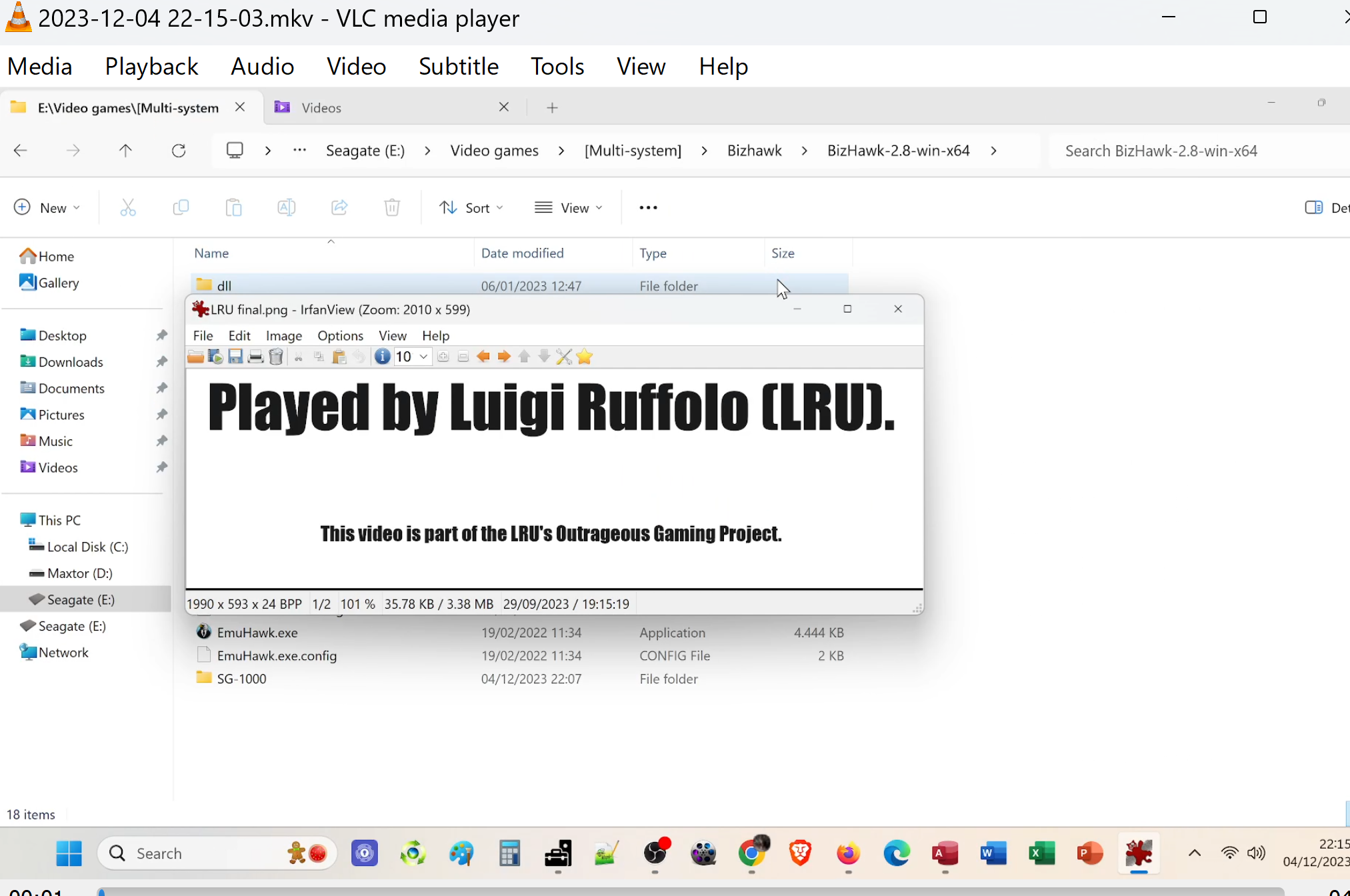Click the IrfanView Open file icon
The width and height of the screenshot is (1350, 896).
(x=195, y=357)
